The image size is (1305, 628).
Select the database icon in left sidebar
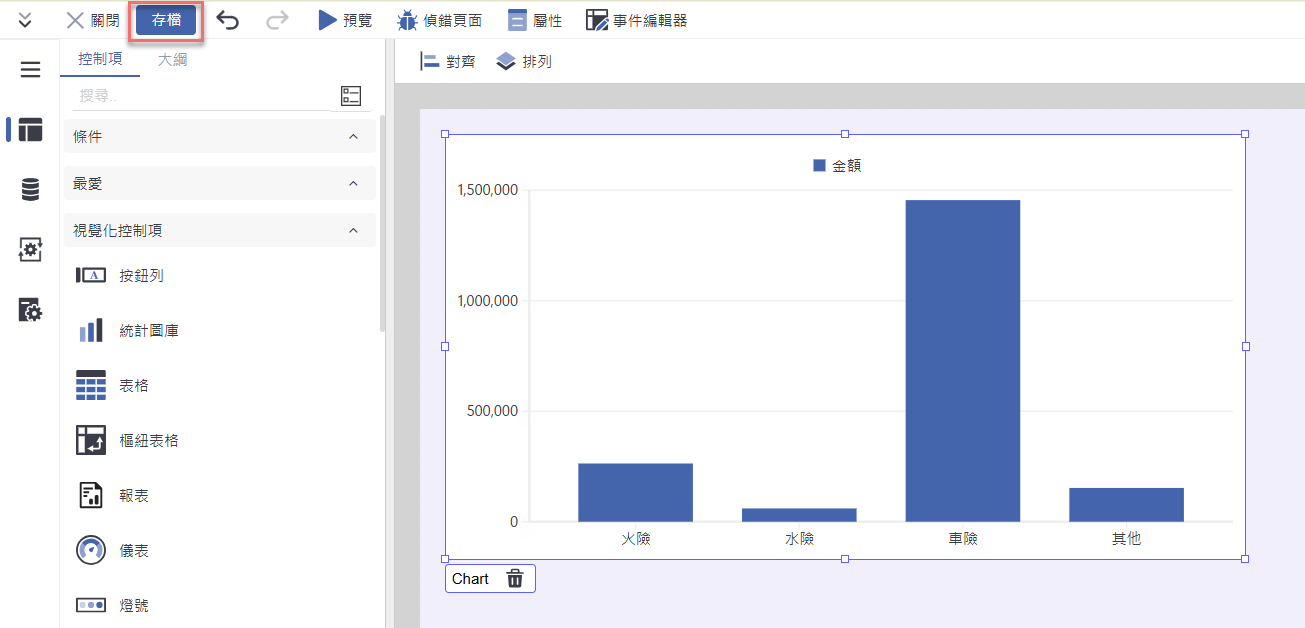coord(30,190)
